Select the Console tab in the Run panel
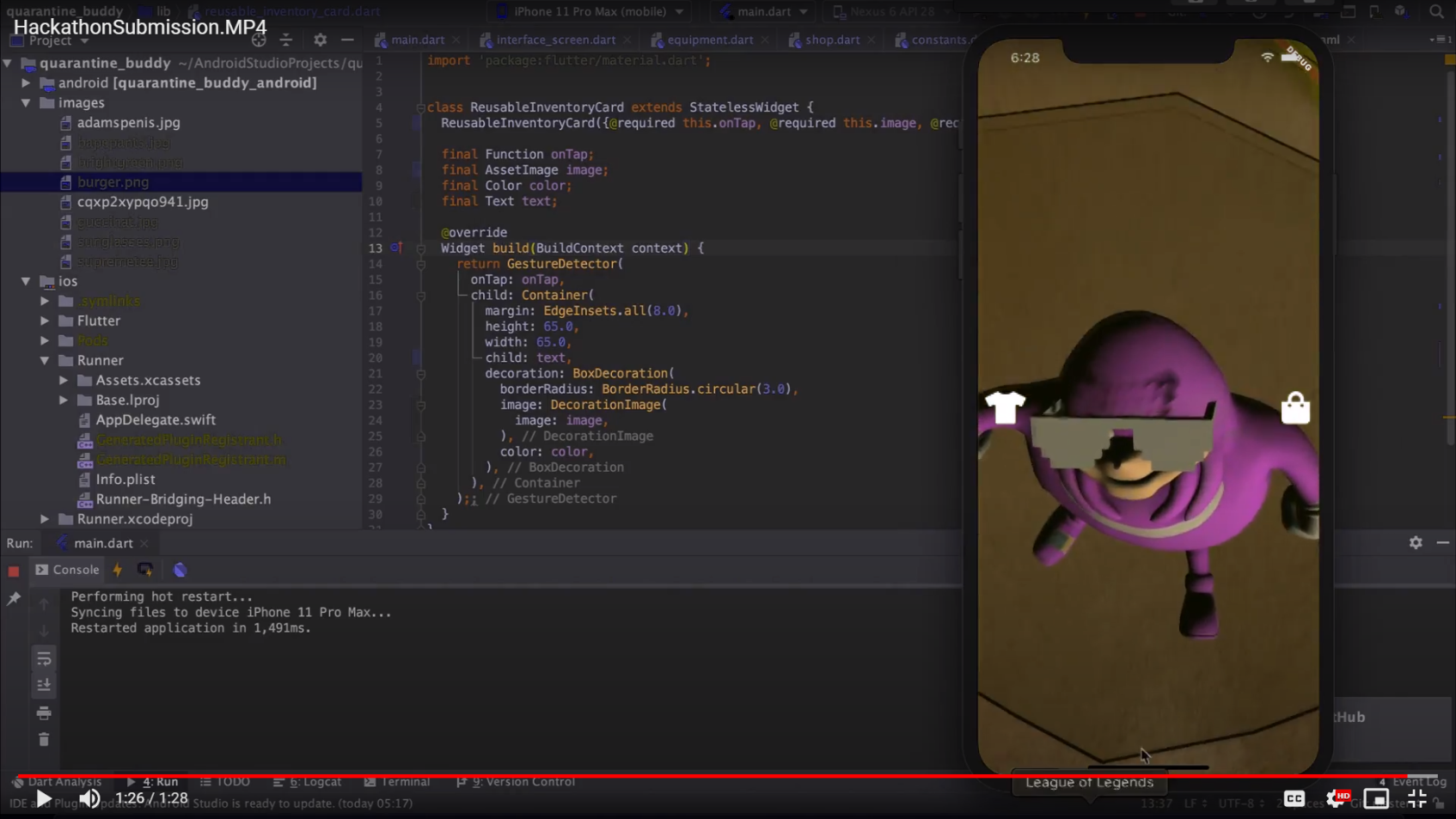 (67, 570)
